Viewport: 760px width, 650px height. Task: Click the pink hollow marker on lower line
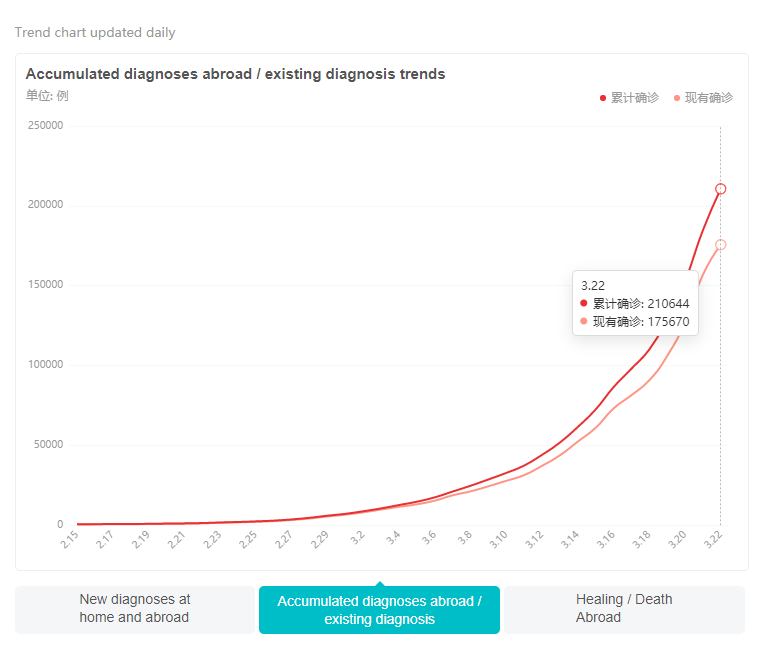[x=720, y=245]
